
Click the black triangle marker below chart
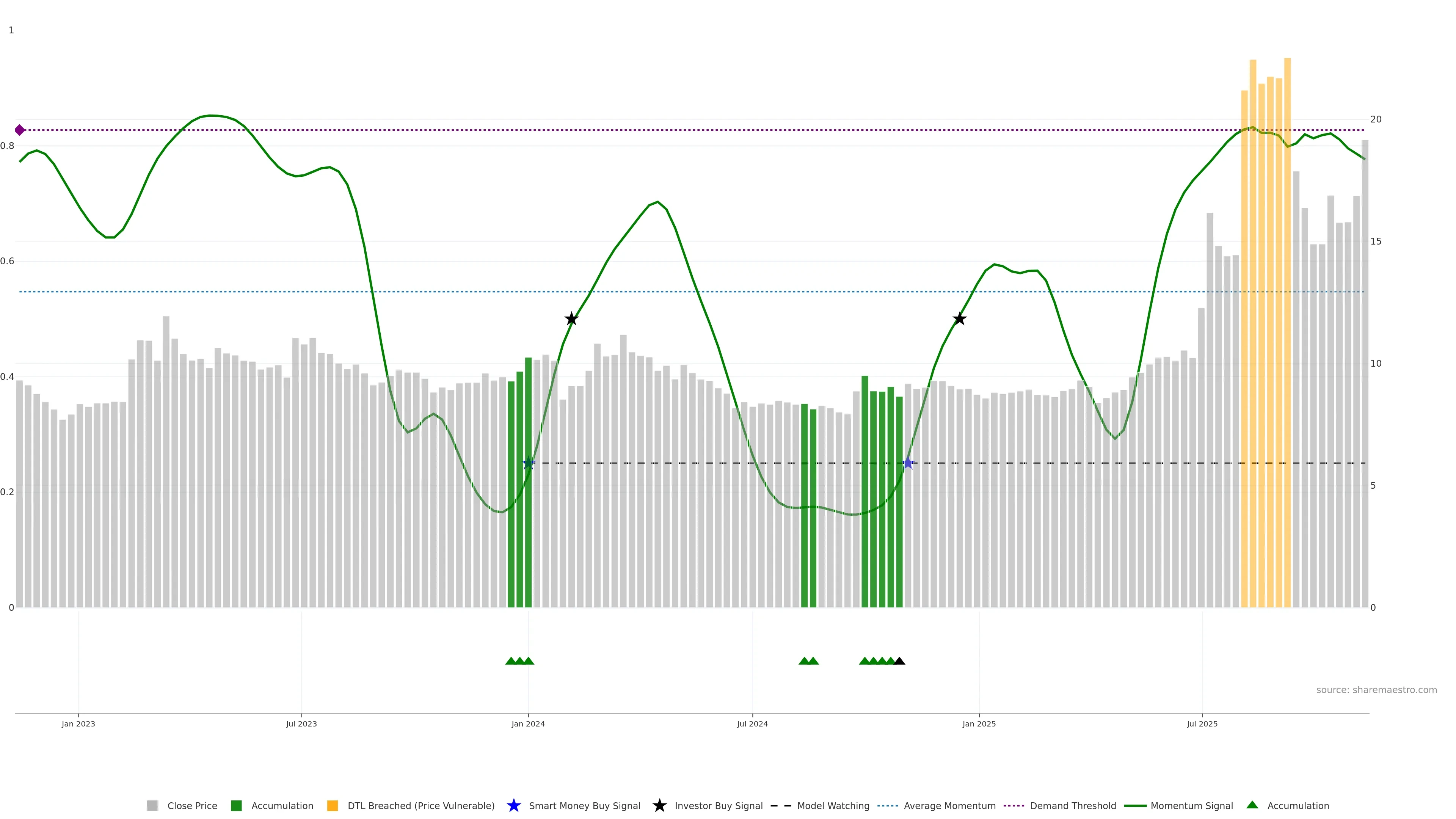[900, 661]
